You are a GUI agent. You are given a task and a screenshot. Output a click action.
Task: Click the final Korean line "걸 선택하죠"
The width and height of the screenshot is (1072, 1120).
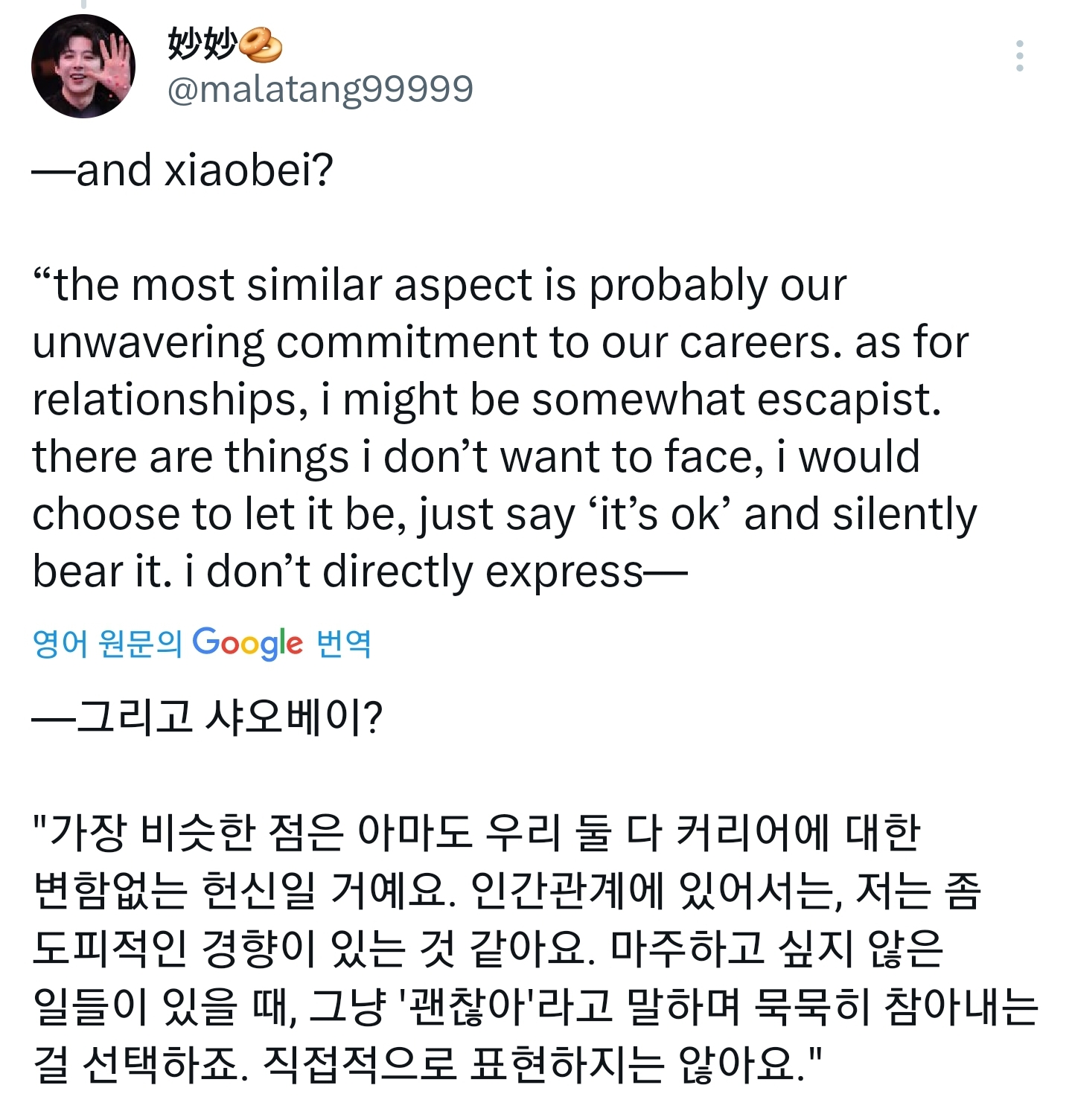coord(427,1064)
